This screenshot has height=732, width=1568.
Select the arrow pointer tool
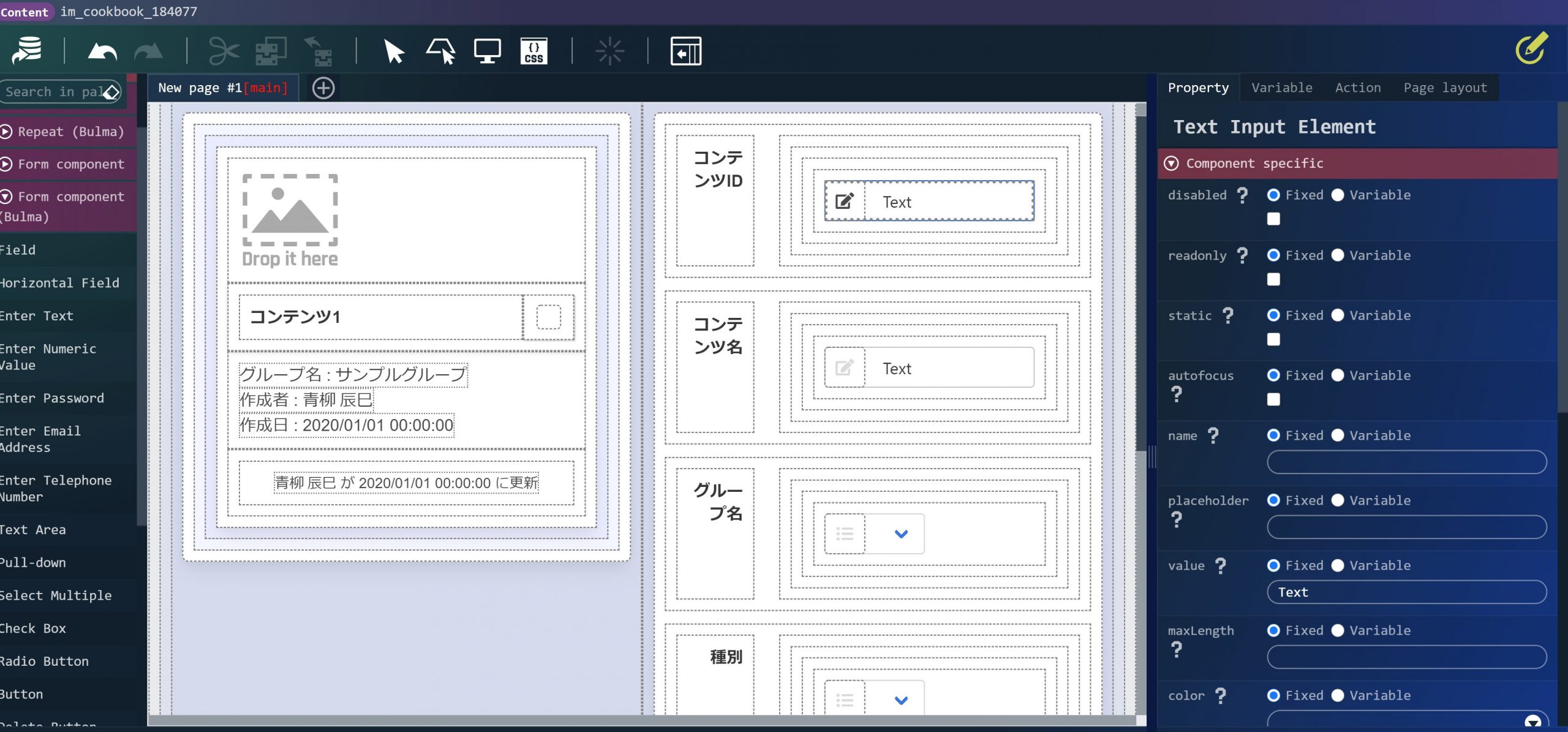pos(394,51)
